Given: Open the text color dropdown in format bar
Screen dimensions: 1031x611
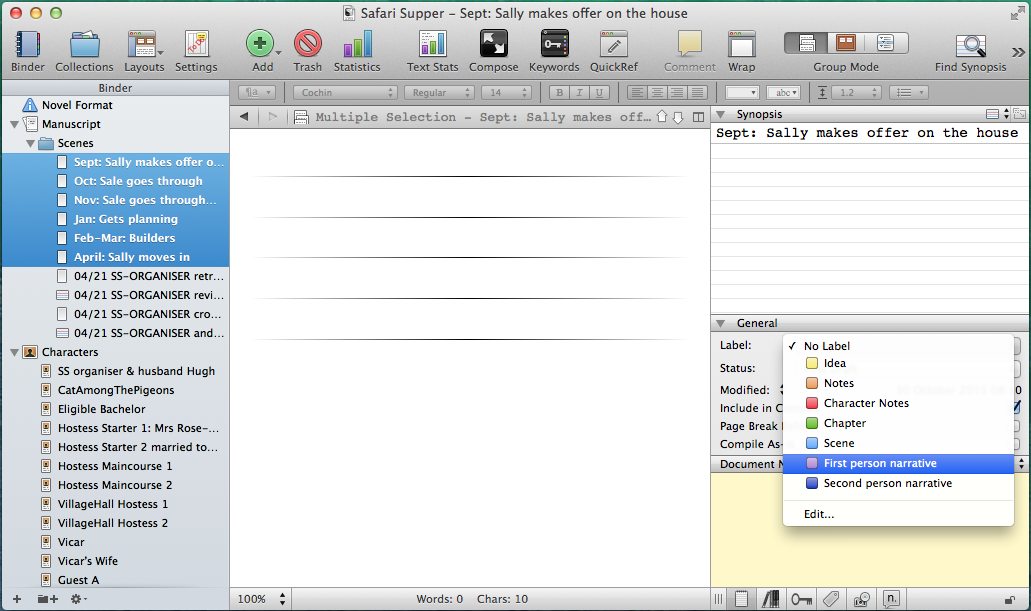Looking at the screenshot, I should [742, 93].
